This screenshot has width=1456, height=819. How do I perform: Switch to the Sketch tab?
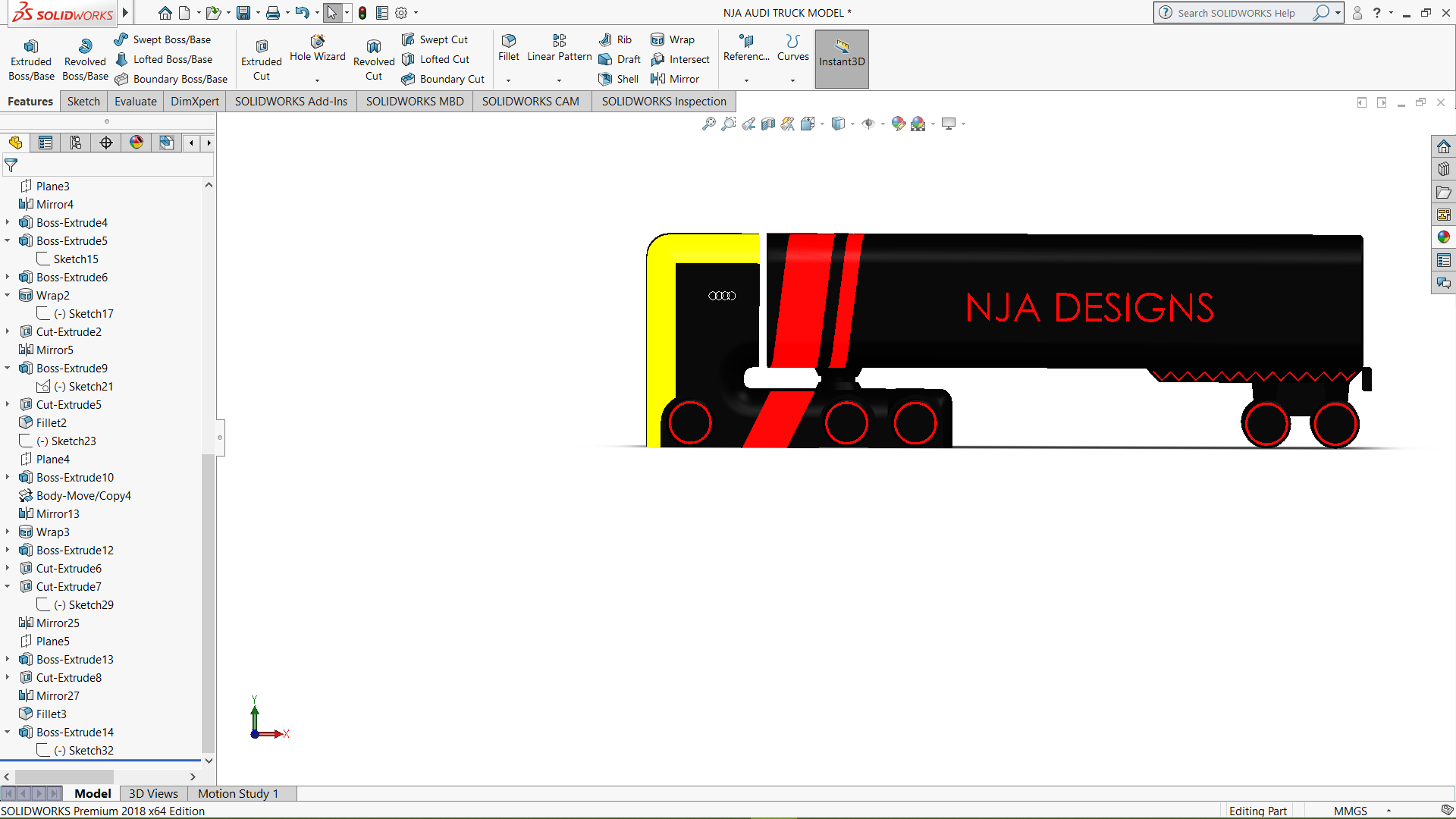[83, 102]
